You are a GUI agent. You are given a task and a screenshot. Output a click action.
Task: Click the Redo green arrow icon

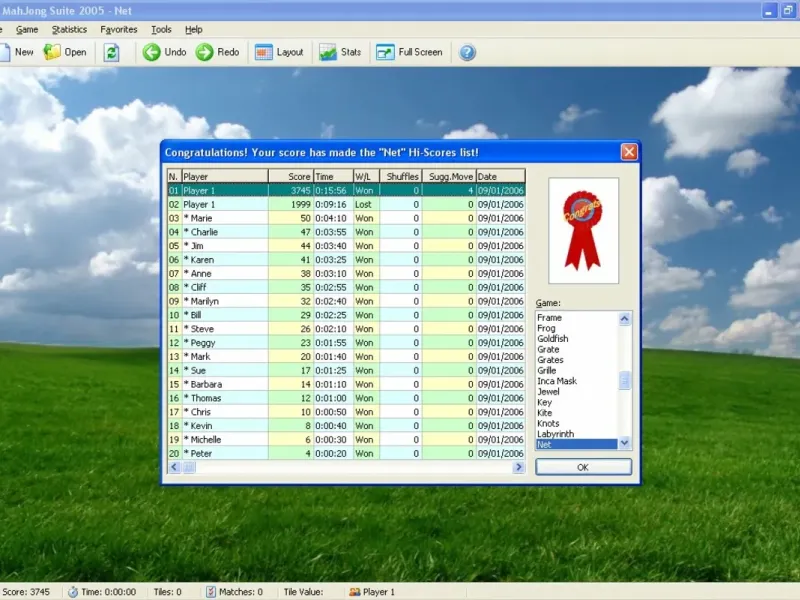[x=205, y=52]
